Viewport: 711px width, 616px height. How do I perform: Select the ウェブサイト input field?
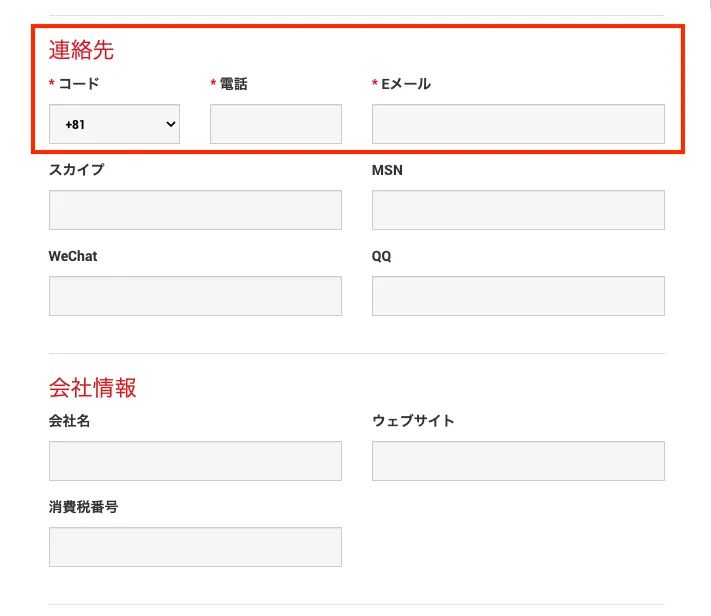point(518,461)
